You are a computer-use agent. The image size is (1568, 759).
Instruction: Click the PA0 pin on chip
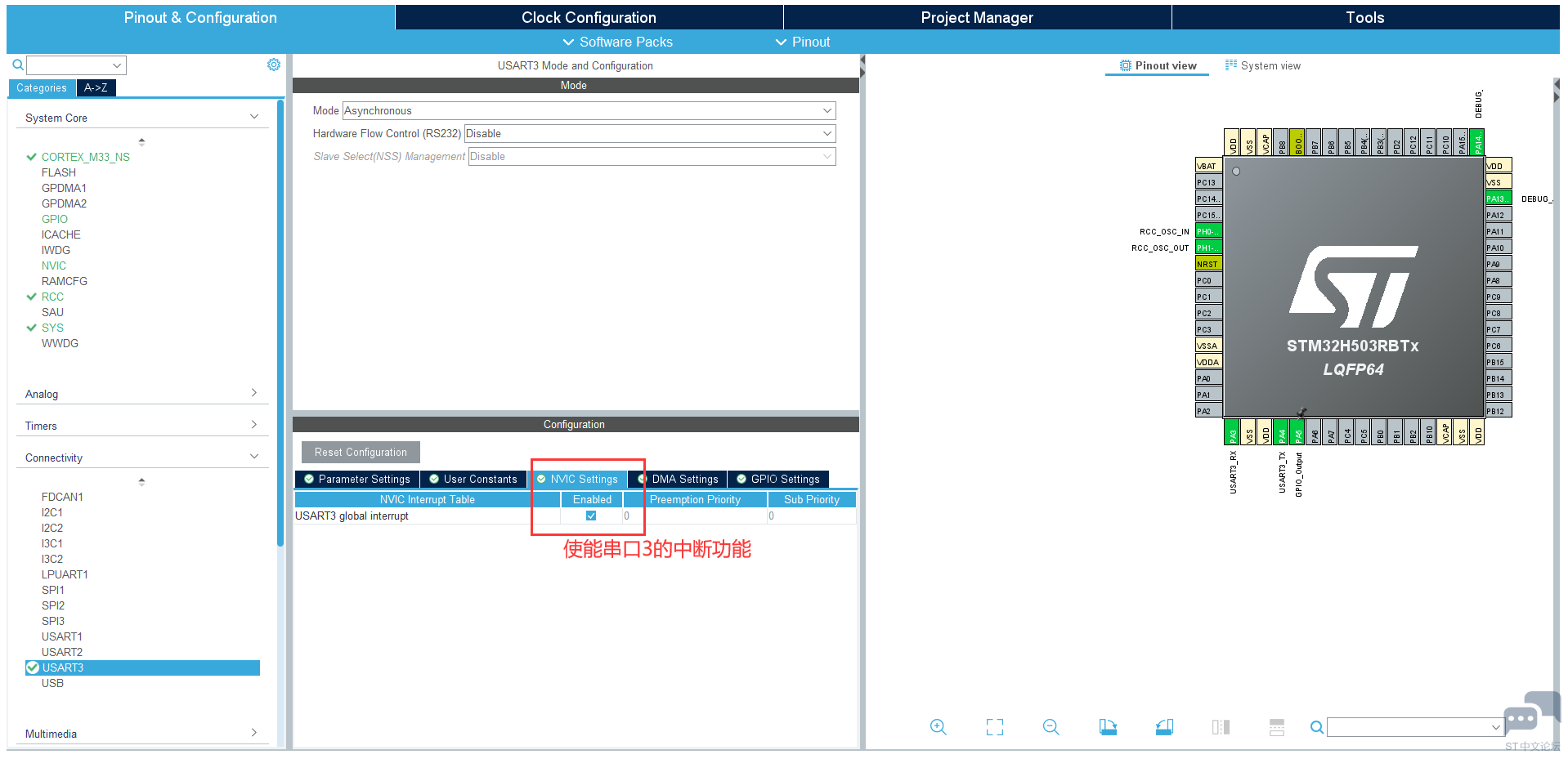click(1209, 378)
